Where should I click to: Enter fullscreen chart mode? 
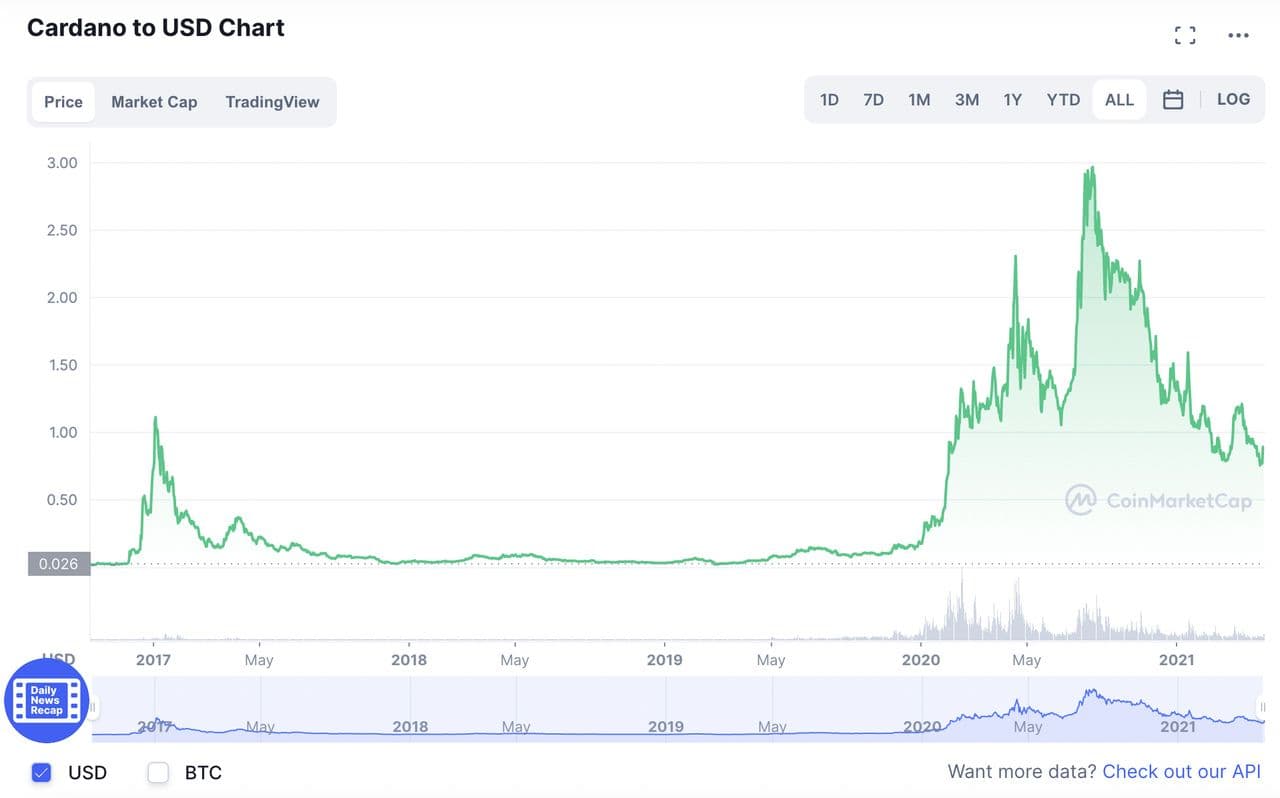coord(1185,36)
